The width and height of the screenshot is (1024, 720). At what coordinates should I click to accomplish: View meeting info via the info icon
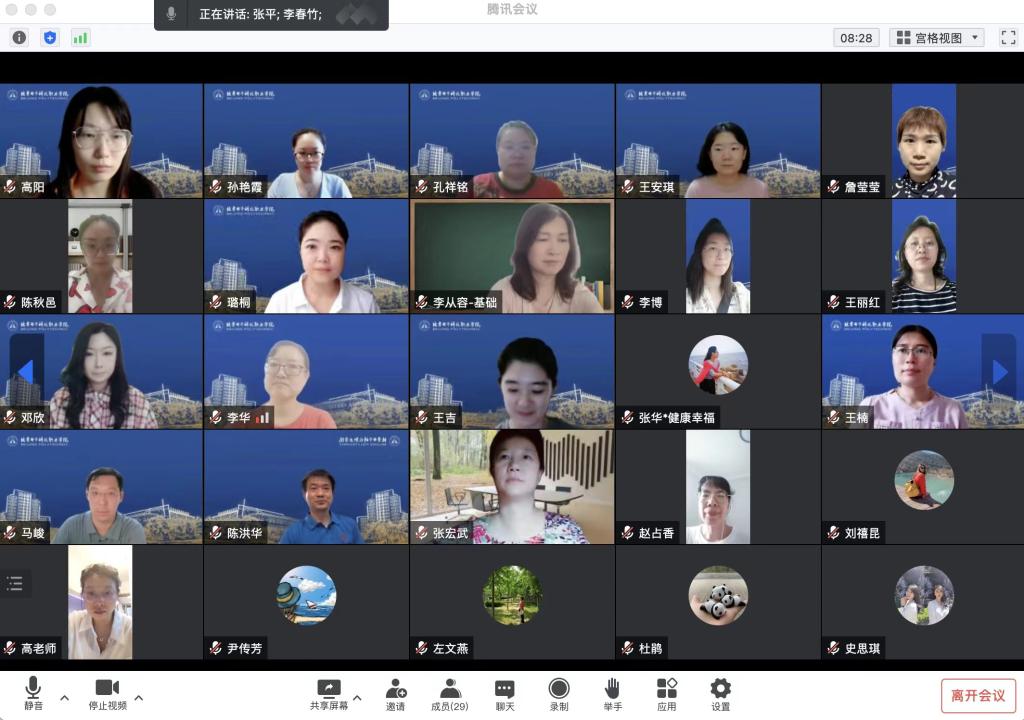pyautogui.click(x=19, y=37)
